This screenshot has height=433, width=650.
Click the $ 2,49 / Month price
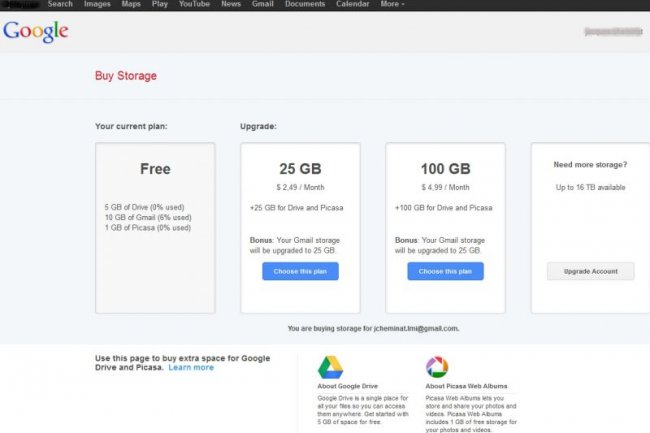point(300,187)
